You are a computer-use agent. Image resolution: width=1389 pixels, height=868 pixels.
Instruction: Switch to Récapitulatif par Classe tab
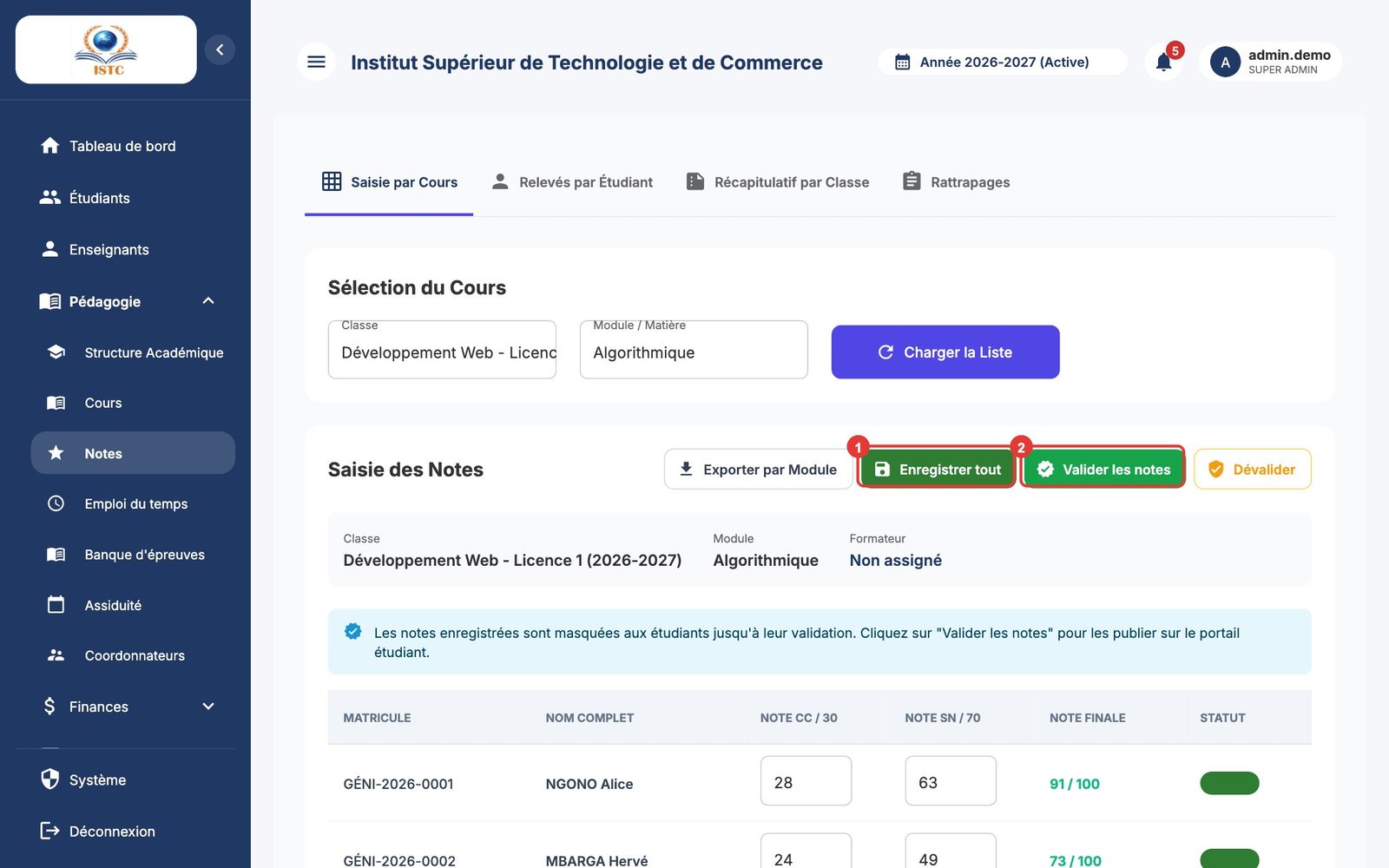tap(778, 182)
